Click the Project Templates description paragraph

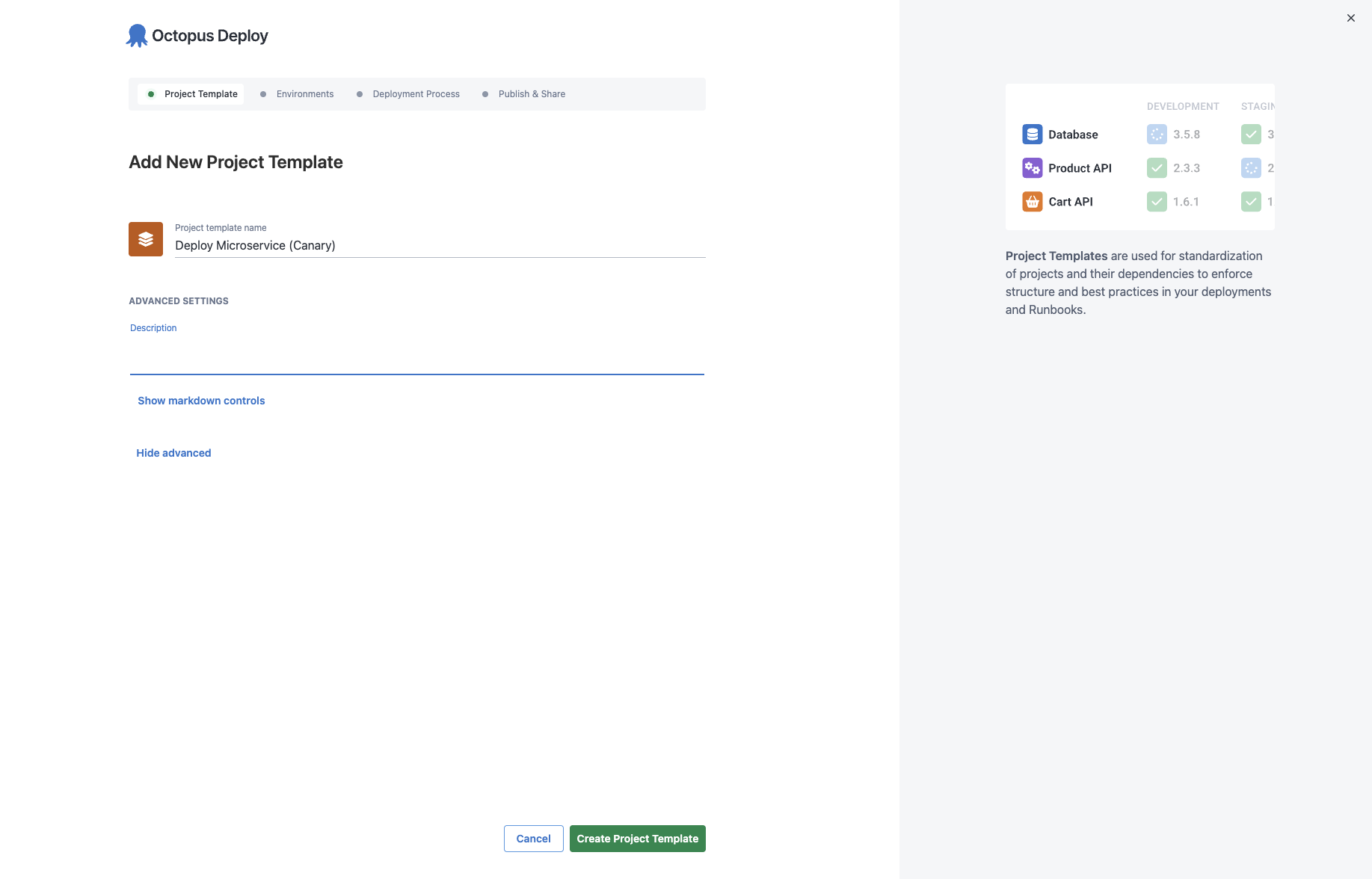pos(1138,283)
